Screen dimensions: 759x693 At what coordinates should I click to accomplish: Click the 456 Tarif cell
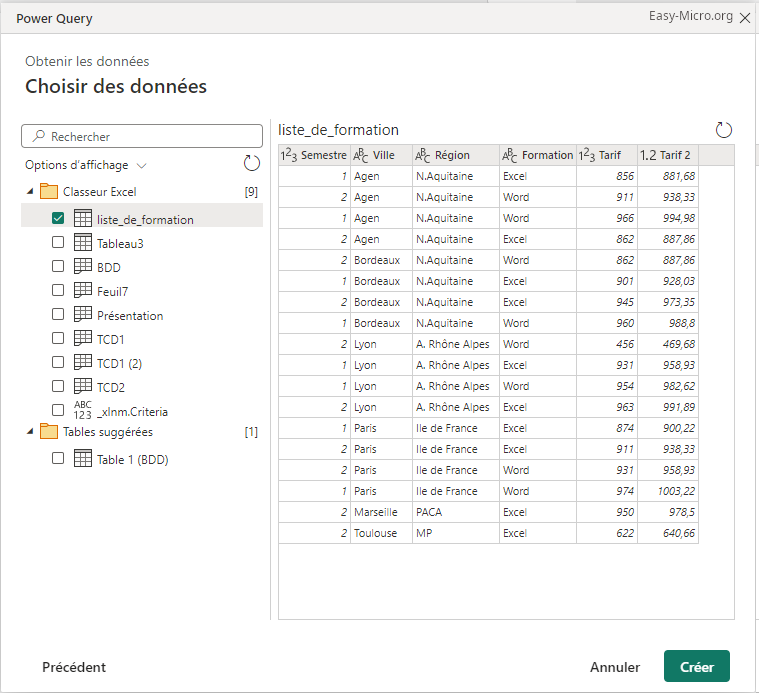607,344
